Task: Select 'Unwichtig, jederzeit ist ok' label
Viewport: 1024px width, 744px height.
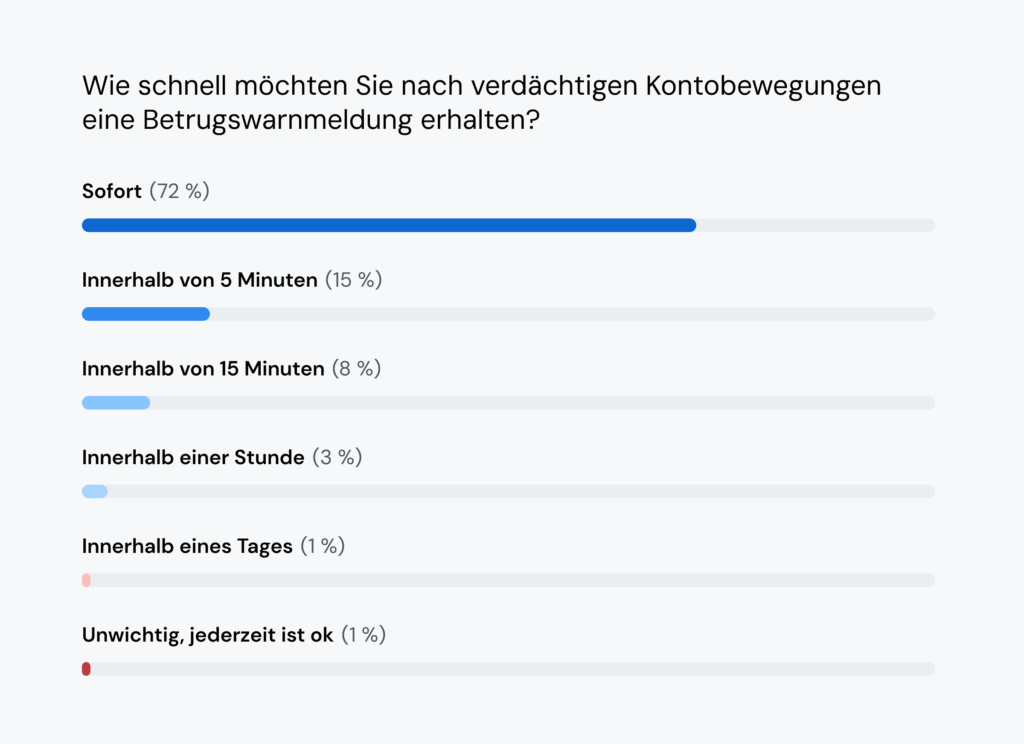Action: click(x=207, y=635)
